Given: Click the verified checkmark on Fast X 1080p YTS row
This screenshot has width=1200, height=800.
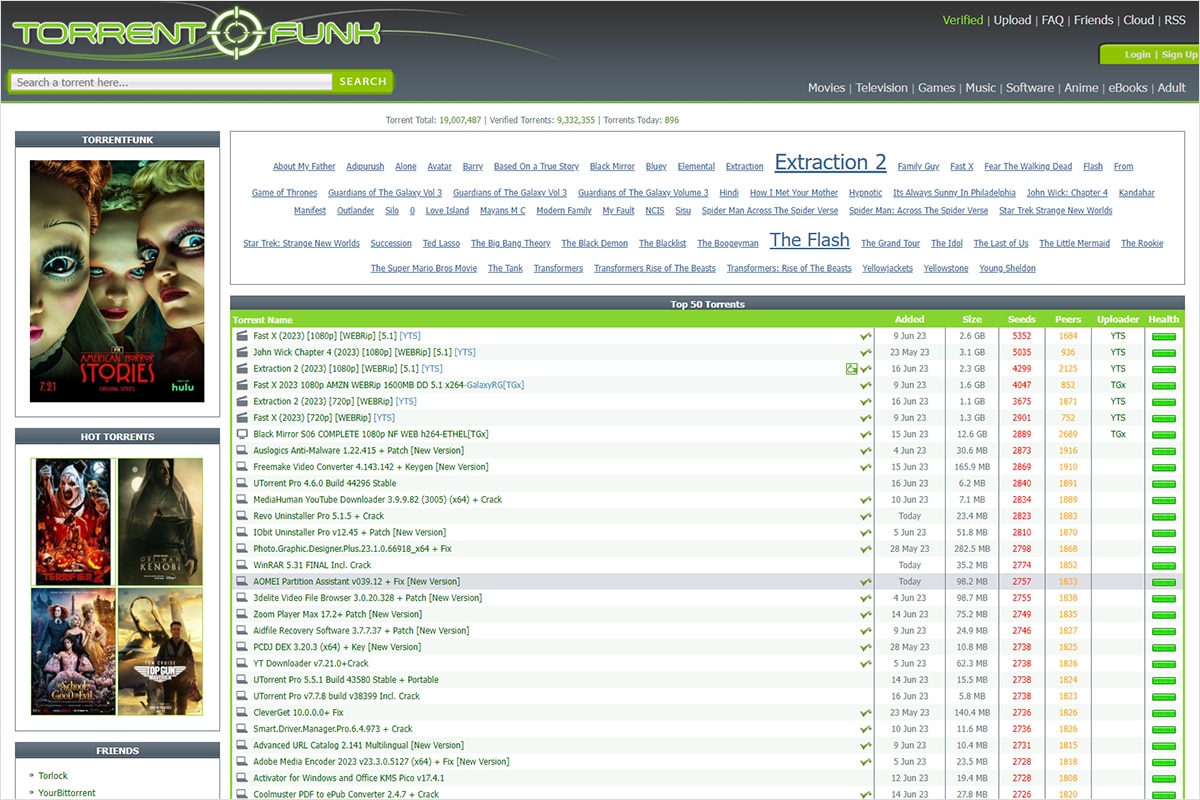Looking at the screenshot, I should pyautogui.click(x=865, y=336).
